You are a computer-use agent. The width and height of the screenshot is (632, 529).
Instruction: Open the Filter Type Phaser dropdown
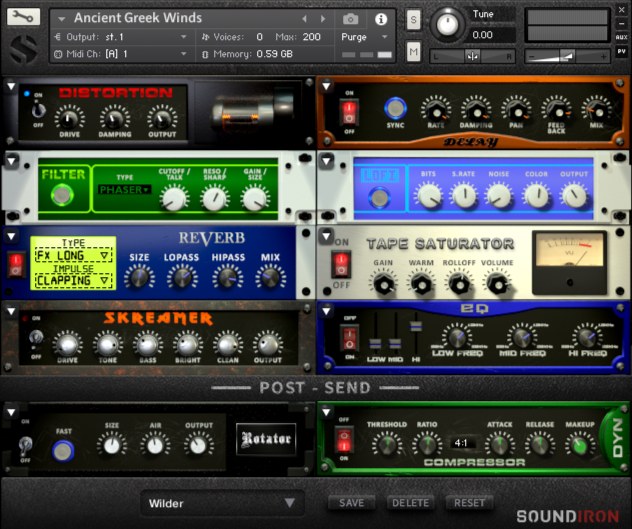coord(125,190)
